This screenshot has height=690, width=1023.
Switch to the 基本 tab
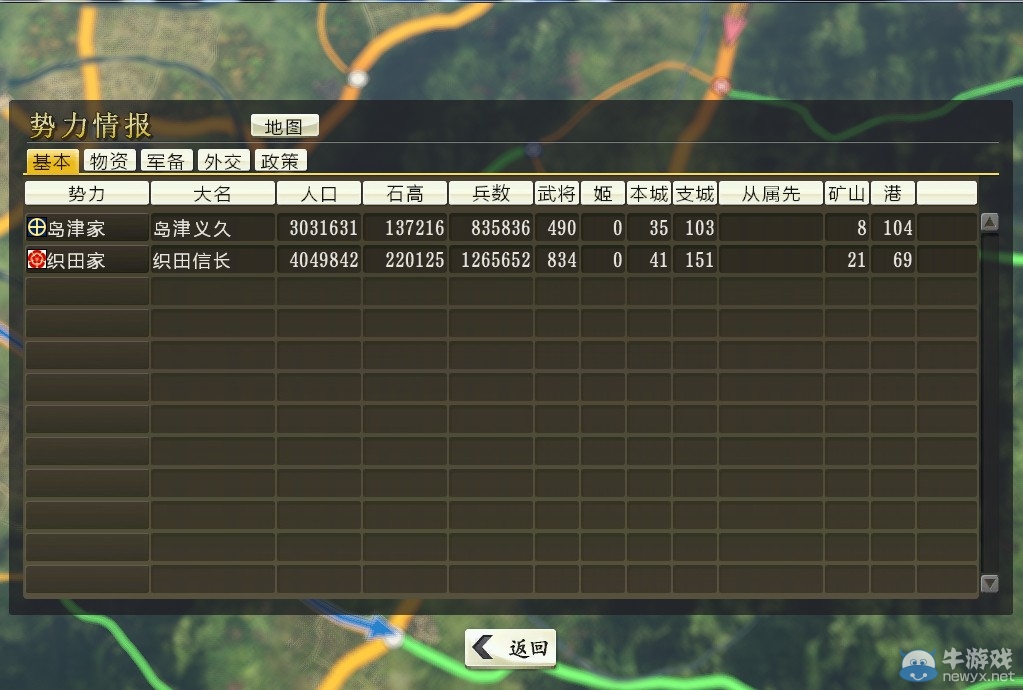point(52,161)
